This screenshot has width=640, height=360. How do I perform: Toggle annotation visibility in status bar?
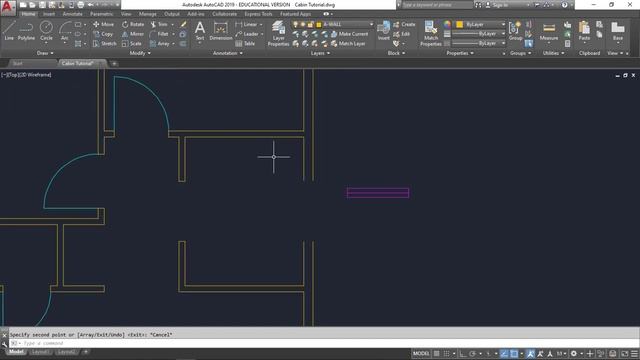point(530,353)
